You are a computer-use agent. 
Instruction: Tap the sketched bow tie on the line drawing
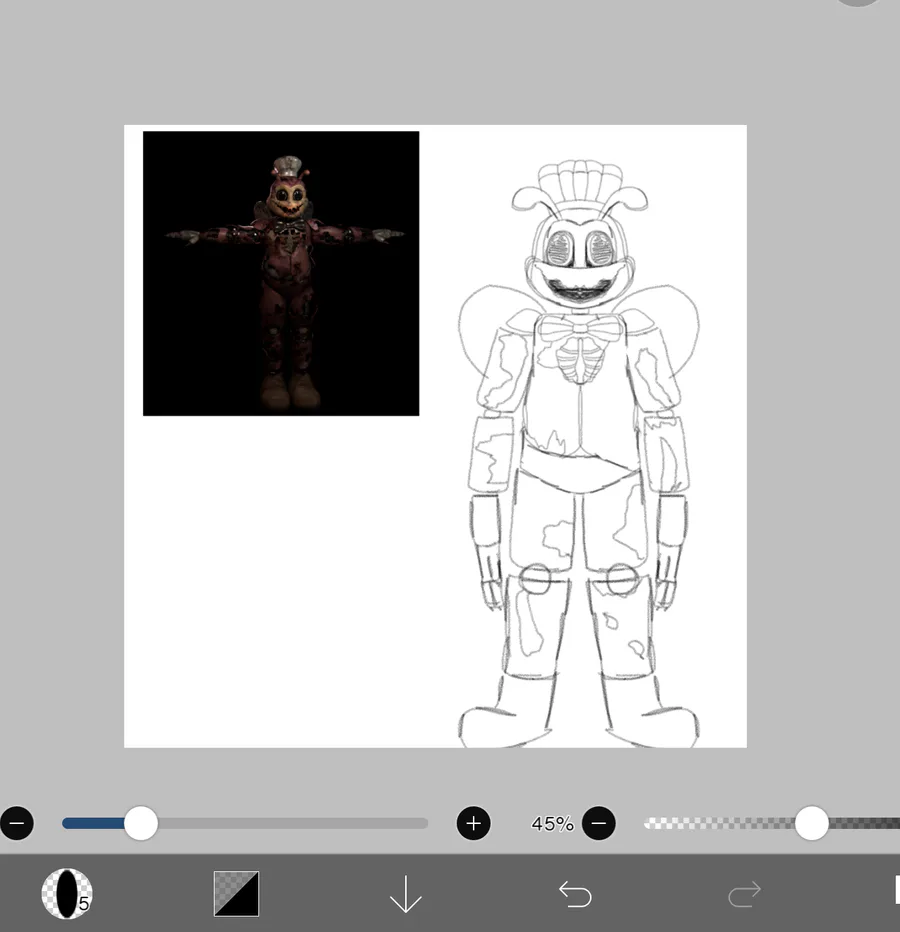(x=579, y=328)
